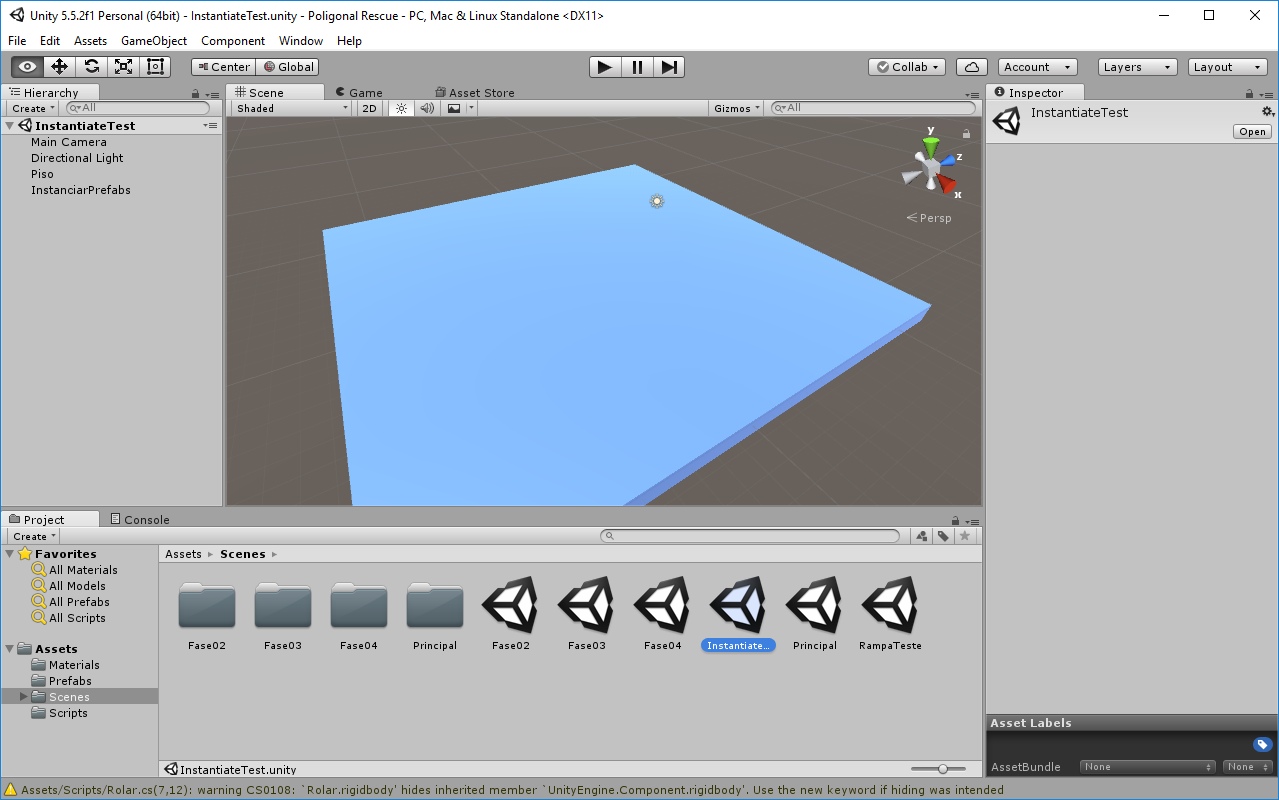The image size is (1279, 800).
Task: Open the Layout dropdown
Action: point(1228,67)
